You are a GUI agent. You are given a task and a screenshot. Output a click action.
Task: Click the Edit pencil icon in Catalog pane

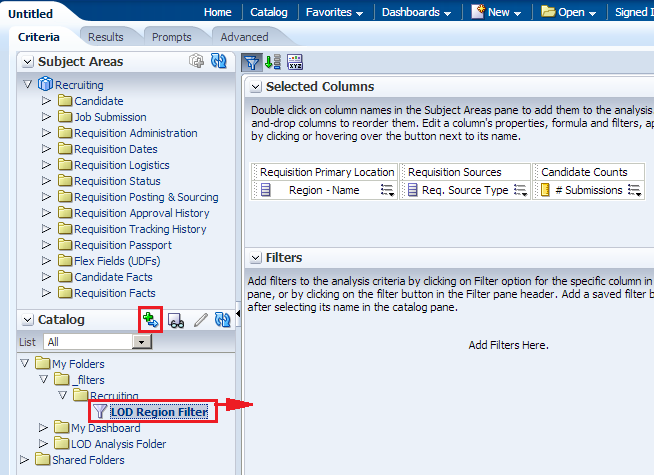(201, 320)
